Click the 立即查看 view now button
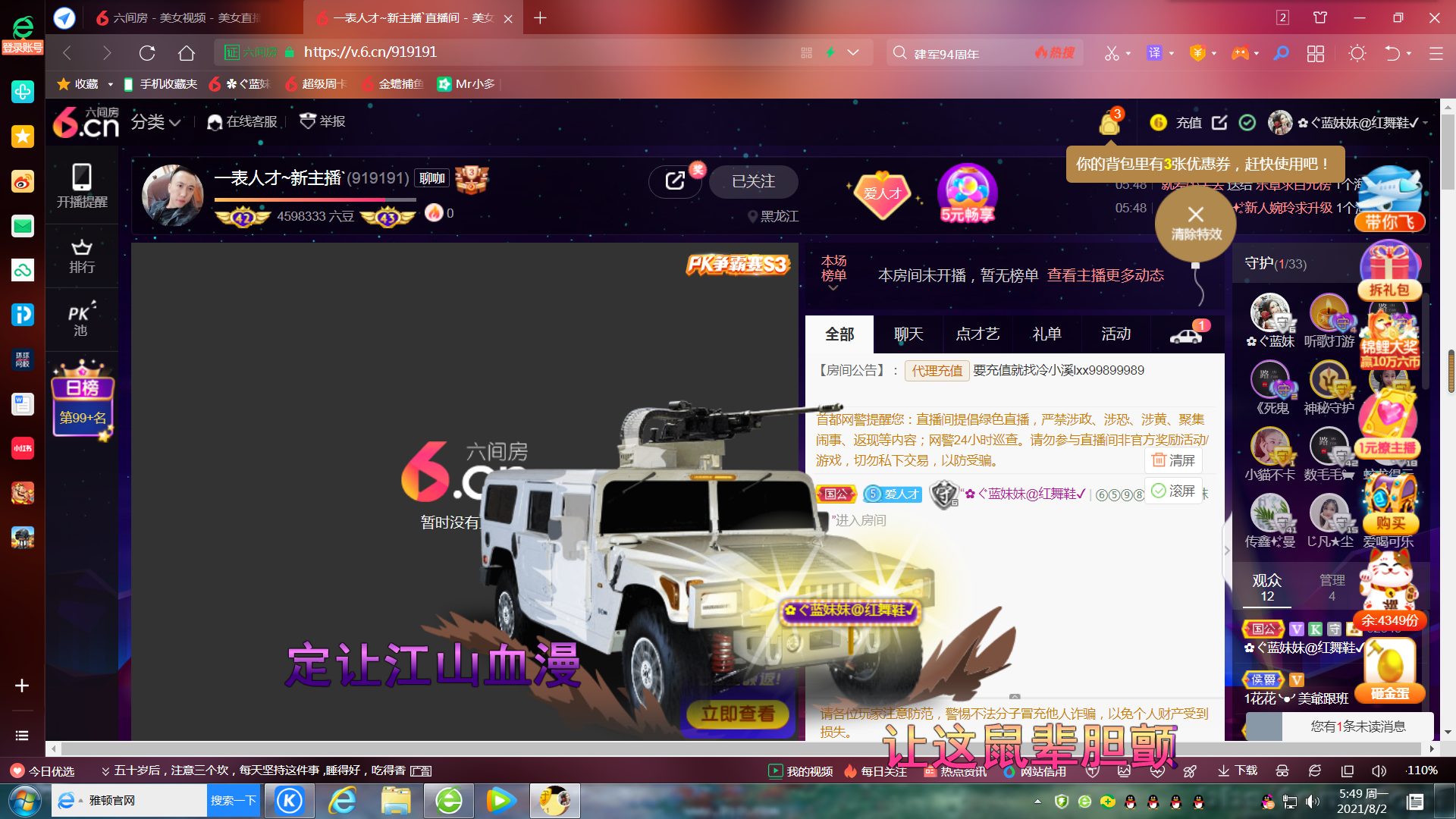Viewport: 1456px width, 819px height. click(x=737, y=714)
